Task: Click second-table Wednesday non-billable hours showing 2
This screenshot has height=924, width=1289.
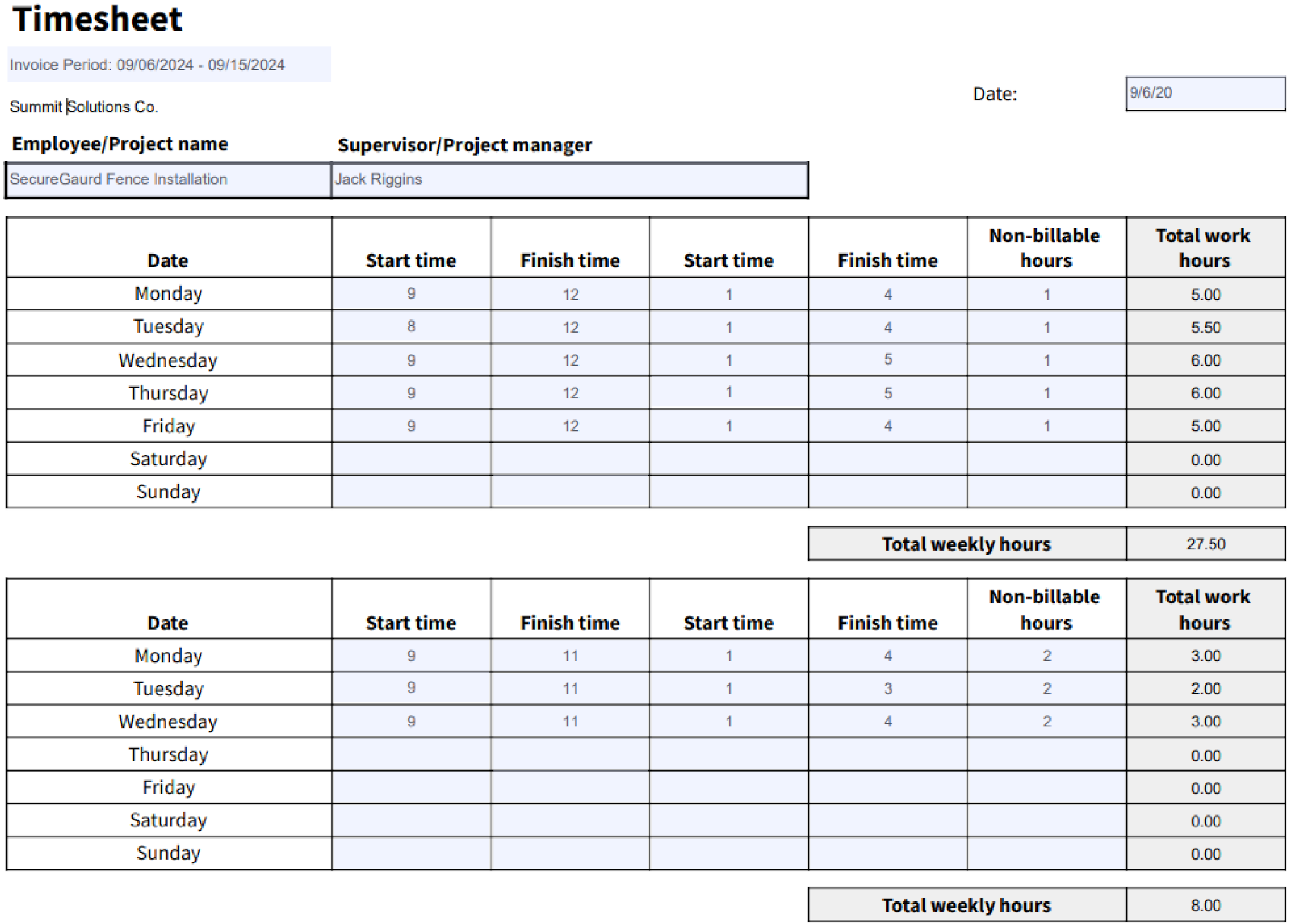Action: pos(1046,721)
